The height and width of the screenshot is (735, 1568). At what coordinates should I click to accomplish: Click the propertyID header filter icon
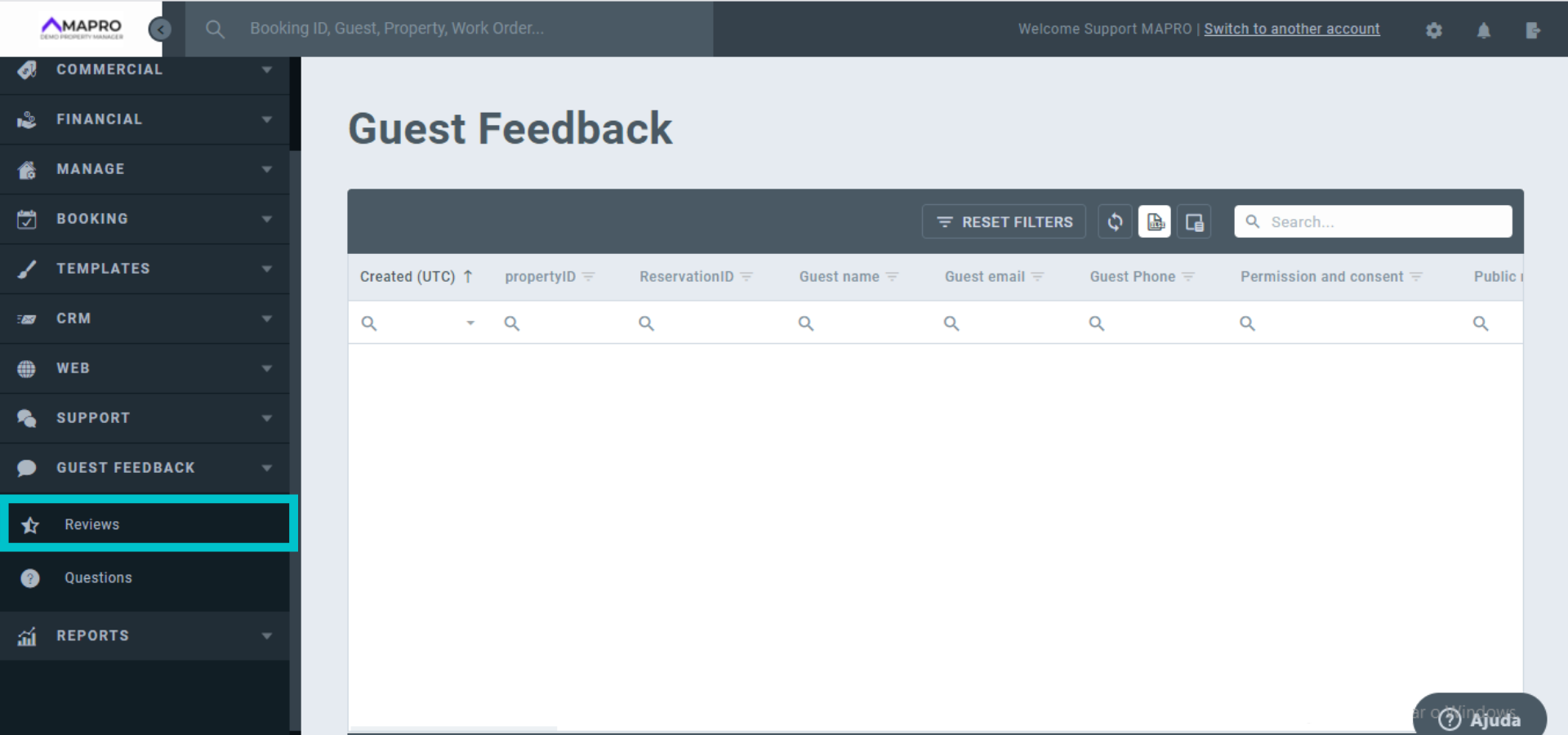[588, 277]
